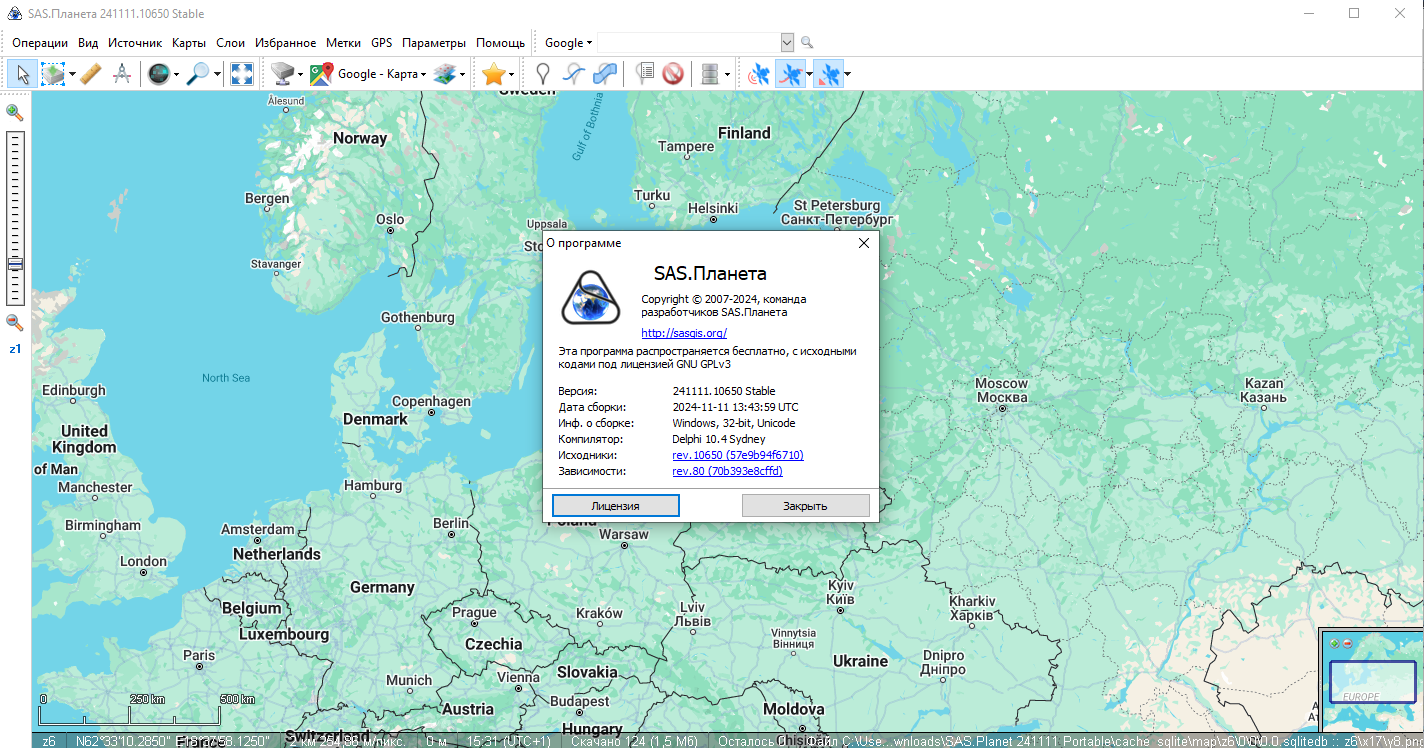Click the vertical zoom slider handle
The width and height of the screenshot is (1424, 748).
coord(15,264)
